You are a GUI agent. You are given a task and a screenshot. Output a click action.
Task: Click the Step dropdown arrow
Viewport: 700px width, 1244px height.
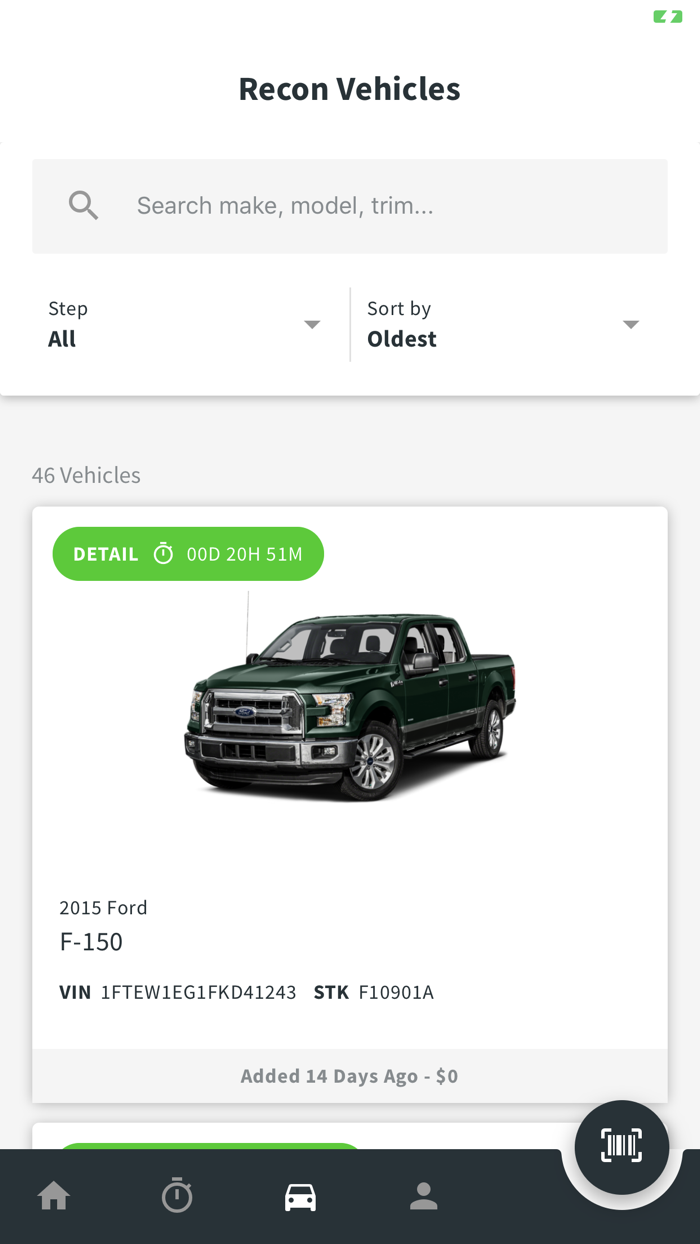coord(312,324)
